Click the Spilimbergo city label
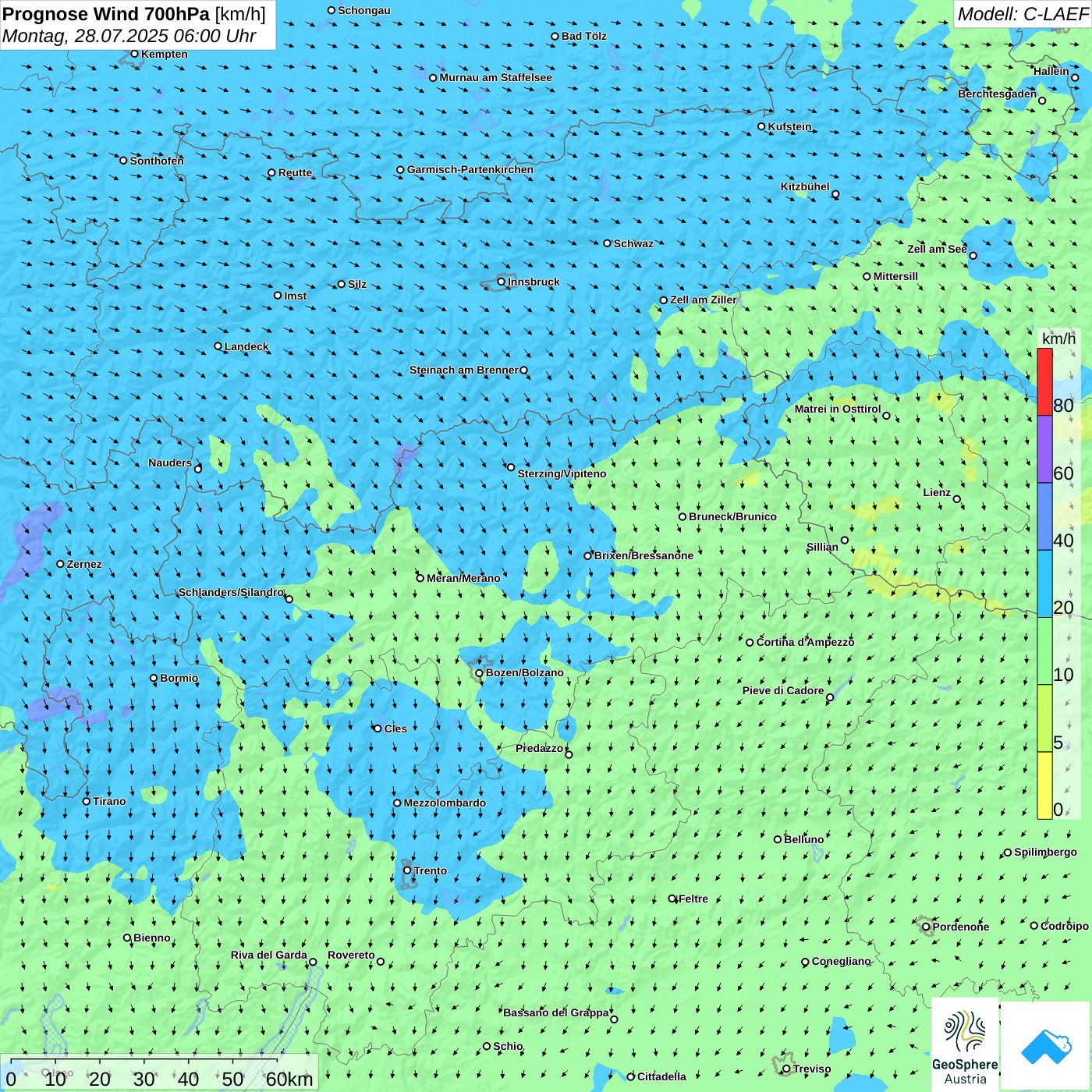Image resolution: width=1092 pixels, height=1092 pixels. point(1045,852)
